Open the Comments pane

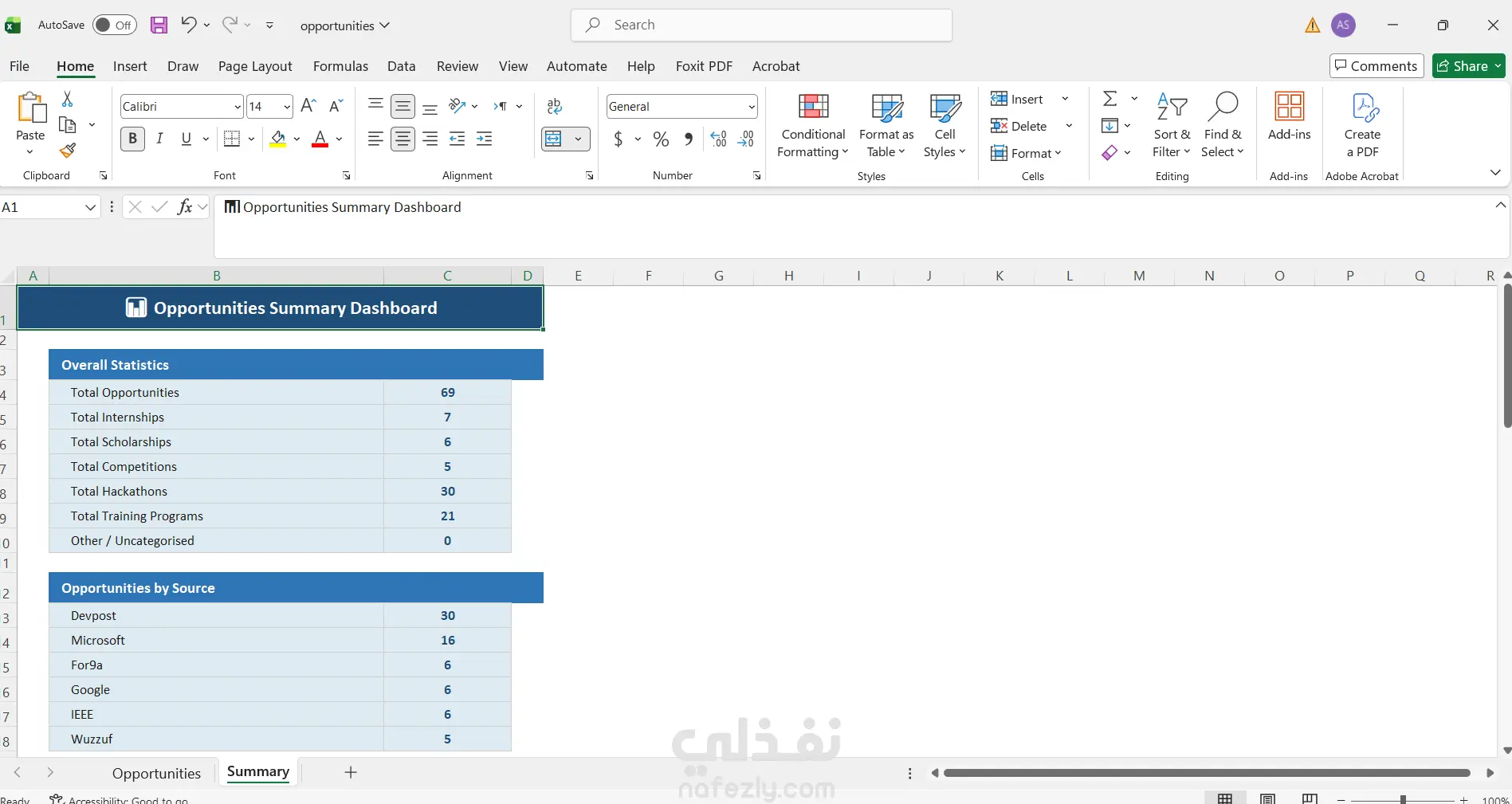(1377, 66)
